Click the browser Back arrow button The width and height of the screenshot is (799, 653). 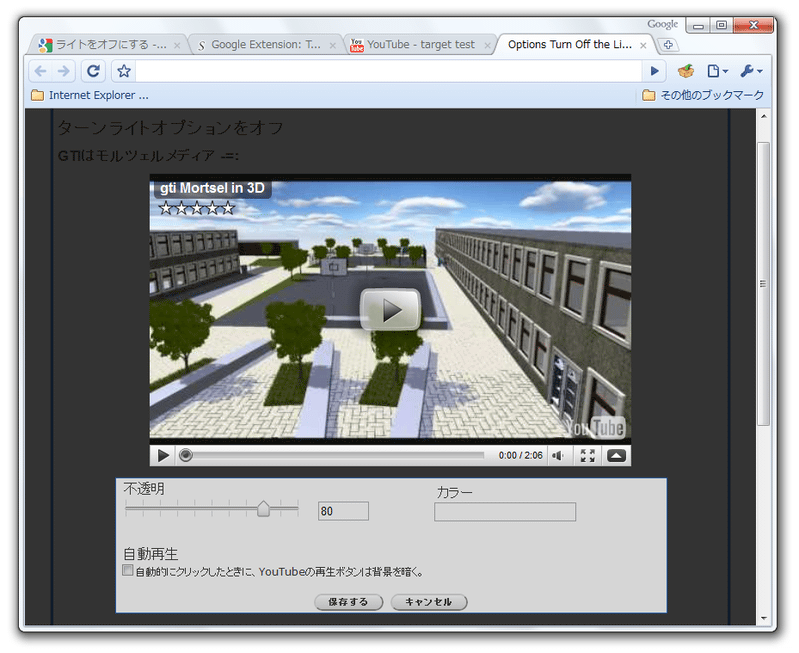[x=40, y=71]
